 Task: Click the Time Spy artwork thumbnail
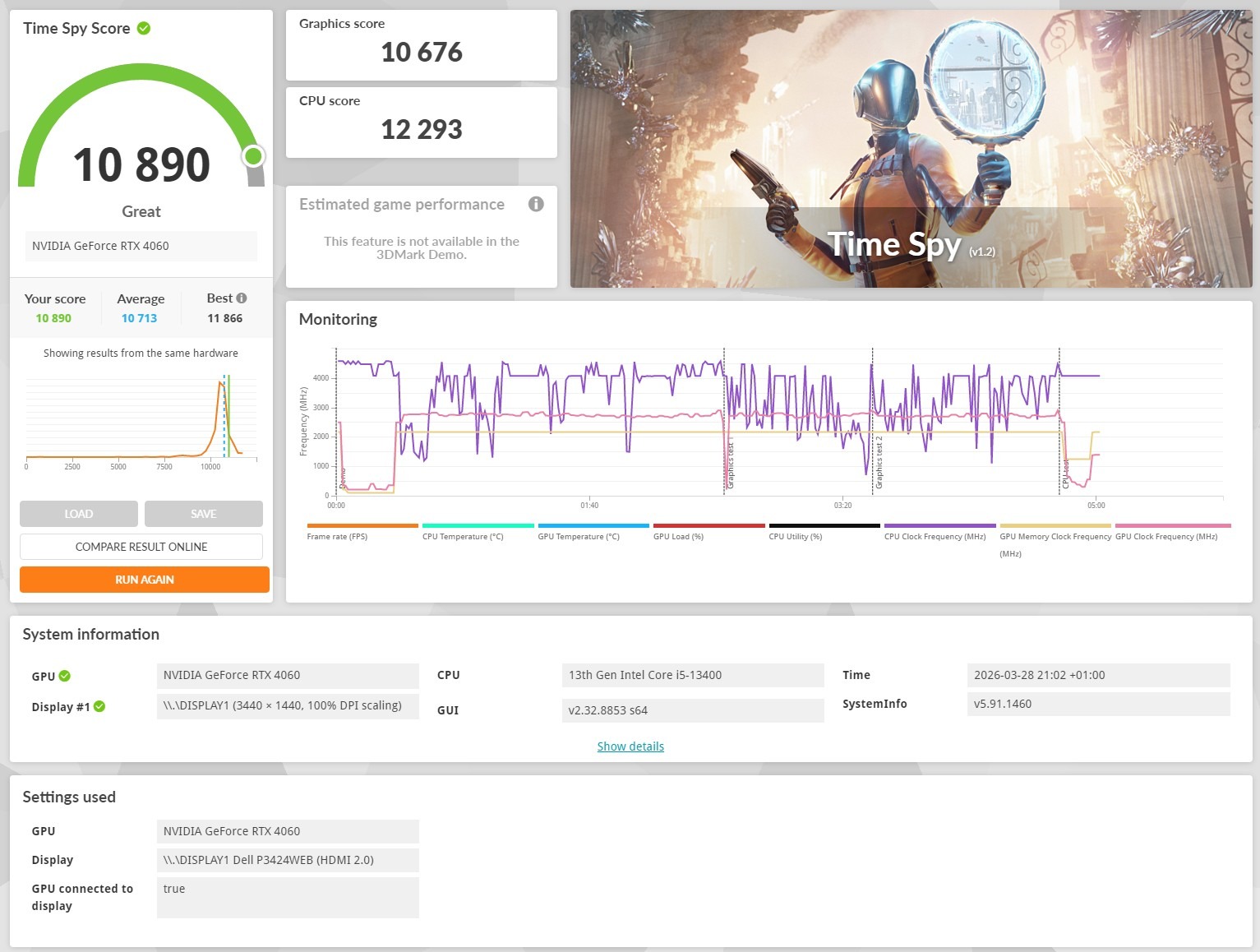coord(912,149)
